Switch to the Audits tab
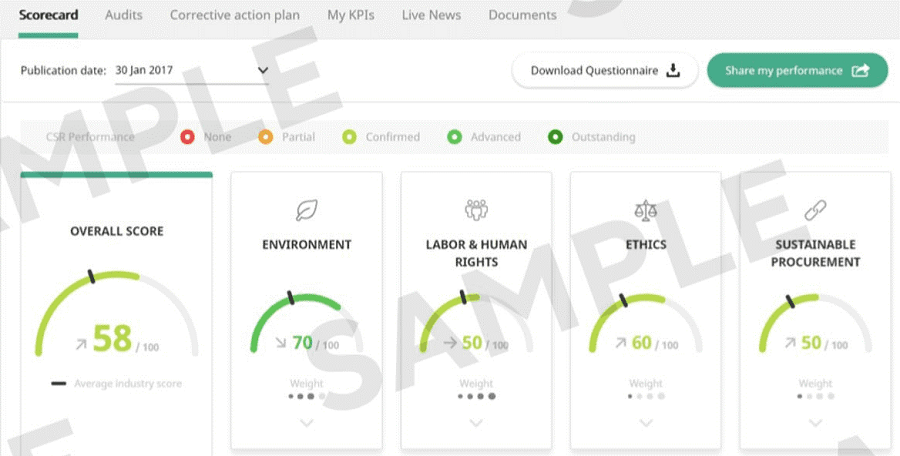The image size is (900, 456). [x=124, y=15]
